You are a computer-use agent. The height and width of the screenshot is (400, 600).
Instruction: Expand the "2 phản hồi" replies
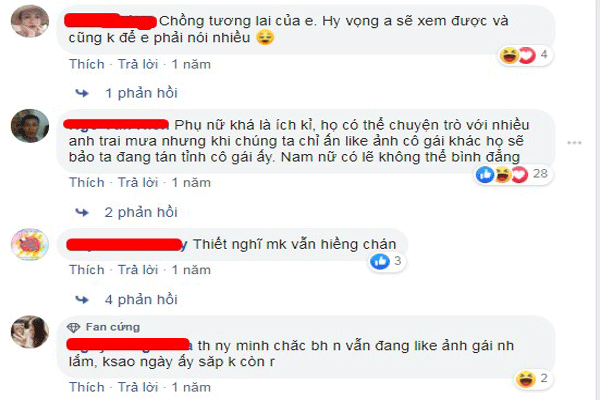tap(141, 212)
